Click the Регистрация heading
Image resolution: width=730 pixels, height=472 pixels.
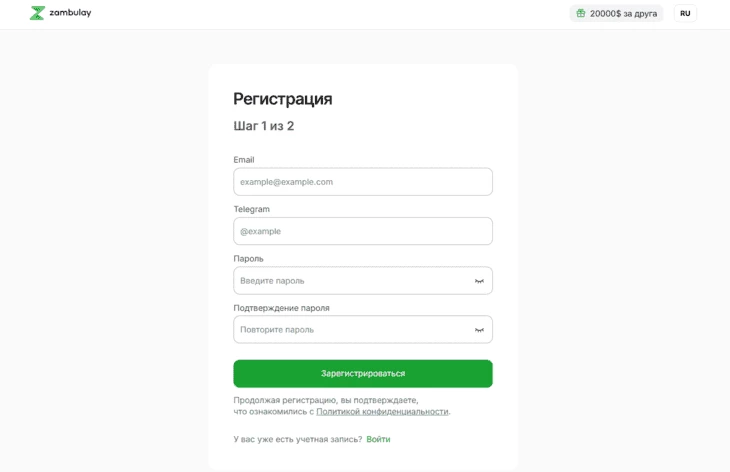(283, 99)
